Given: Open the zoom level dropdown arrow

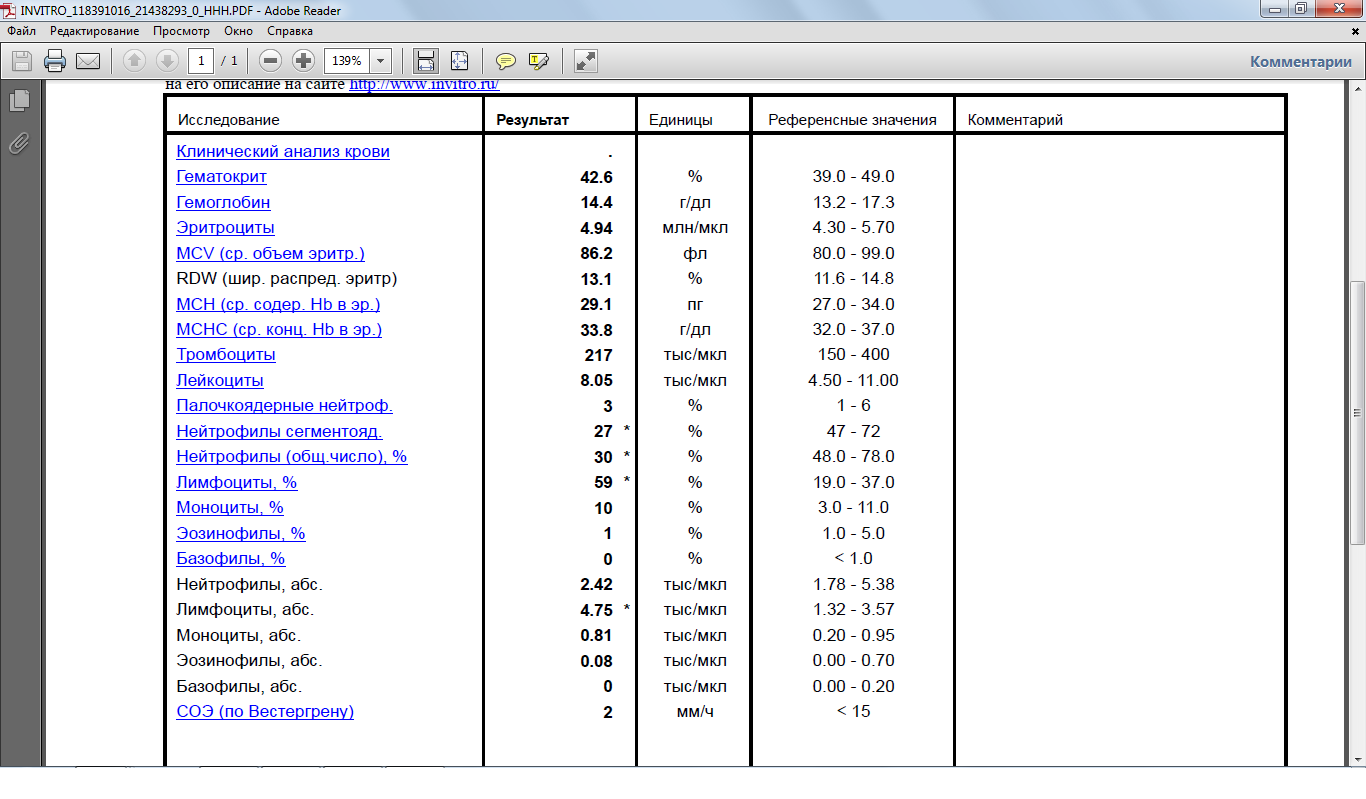Looking at the screenshot, I should pyautogui.click(x=380, y=61).
